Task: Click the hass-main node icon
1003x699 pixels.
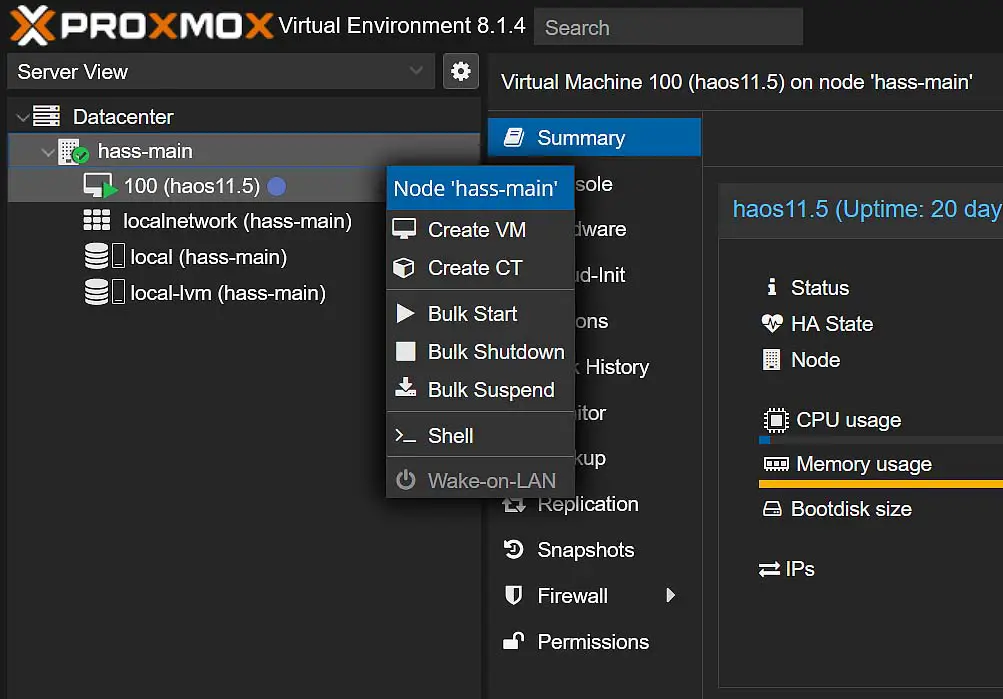Action: [72, 152]
